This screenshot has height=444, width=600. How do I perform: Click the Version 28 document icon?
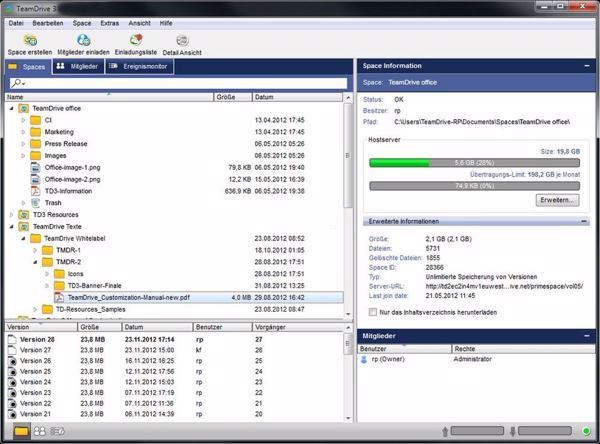point(12,340)
